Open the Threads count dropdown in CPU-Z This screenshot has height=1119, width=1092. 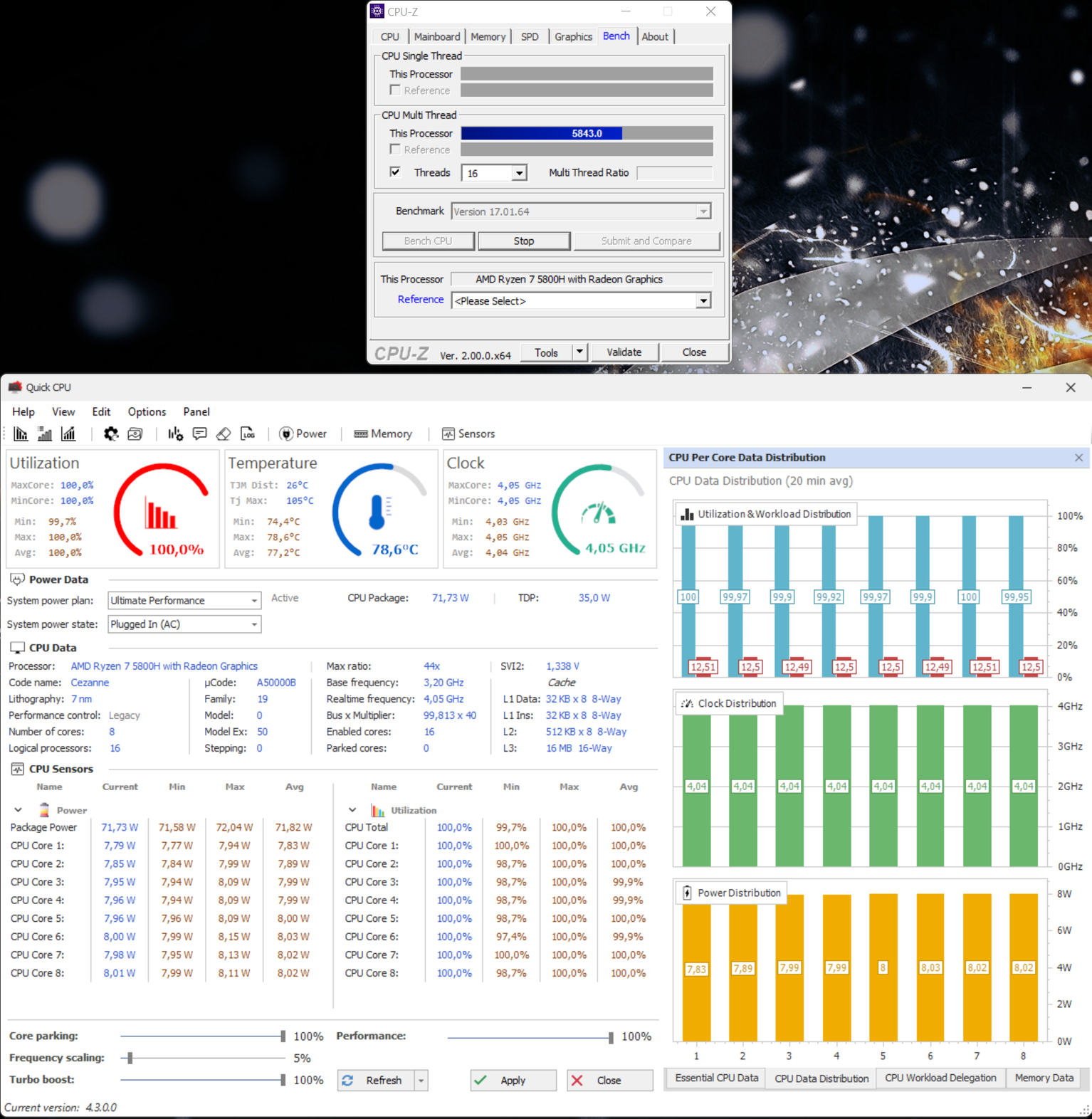(519, 173)
